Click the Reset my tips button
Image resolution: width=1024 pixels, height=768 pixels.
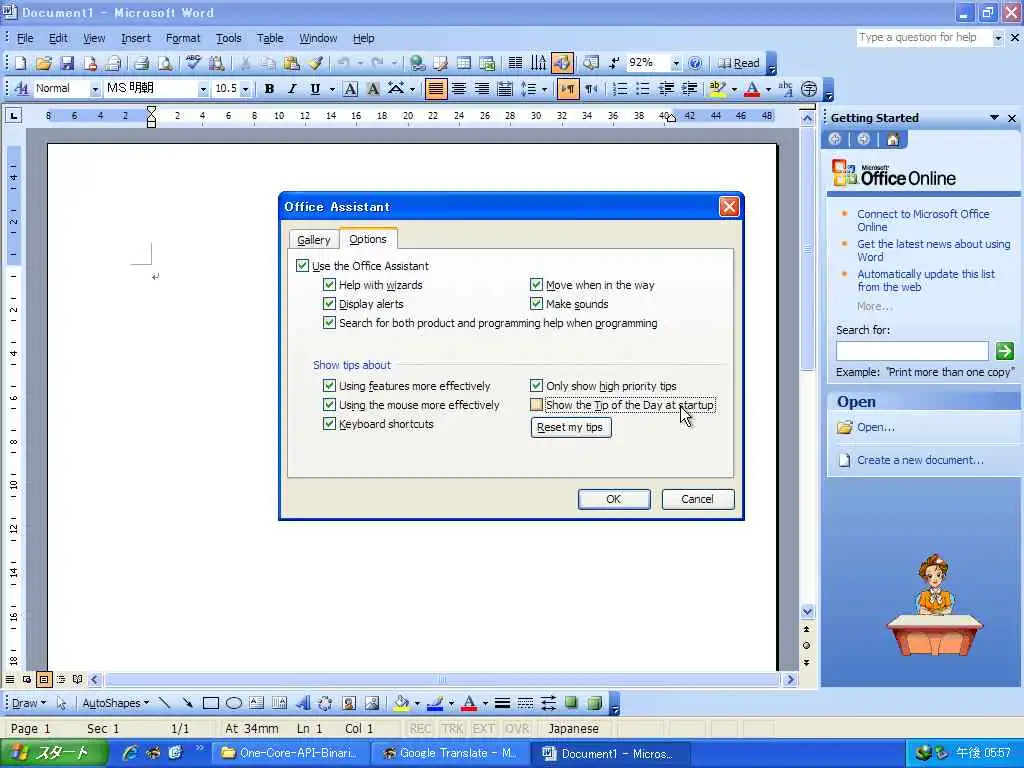pyautogui.click(x=570, y=427)
